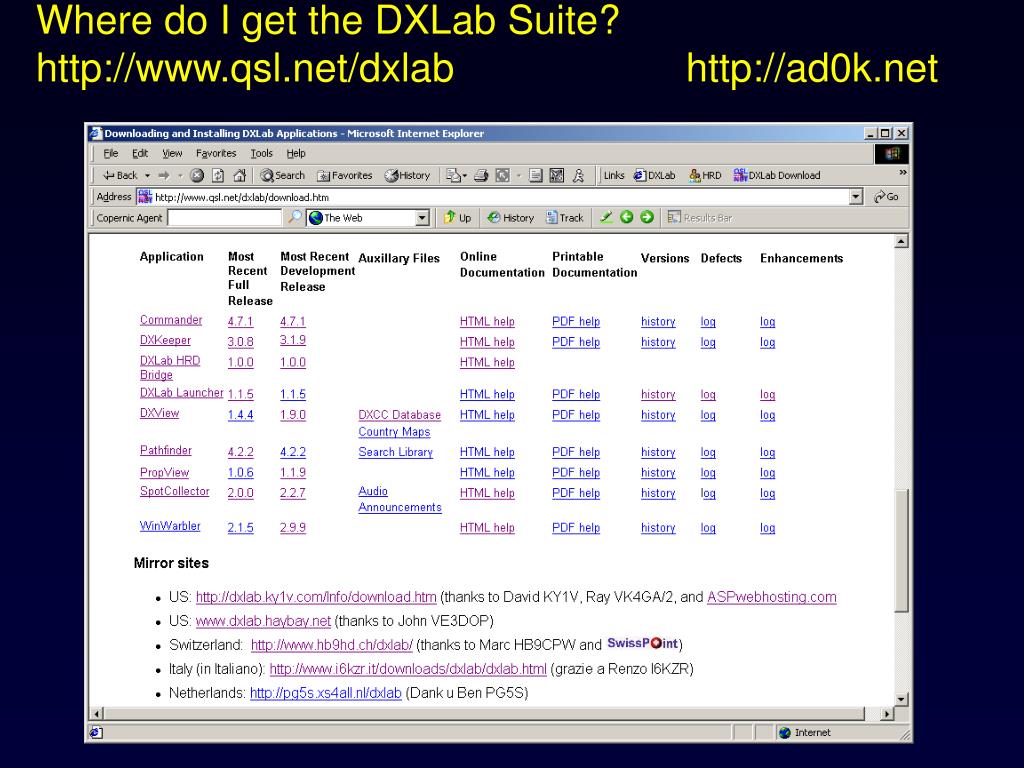Expand the Address bar URL dropdown
1024x768 pixels.
click(x=856, y=197)
